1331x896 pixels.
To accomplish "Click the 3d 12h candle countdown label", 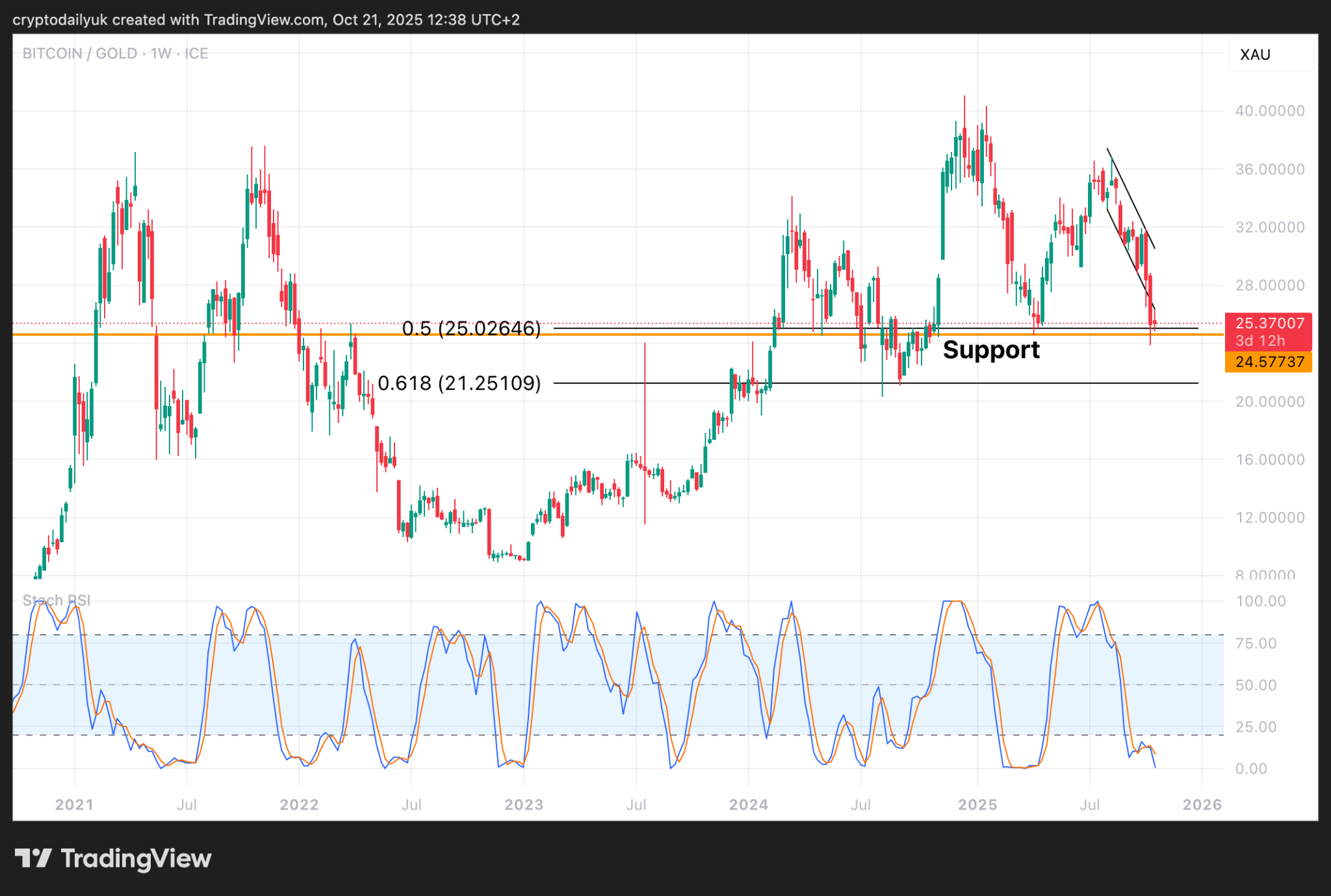I will pos(1260,340).
